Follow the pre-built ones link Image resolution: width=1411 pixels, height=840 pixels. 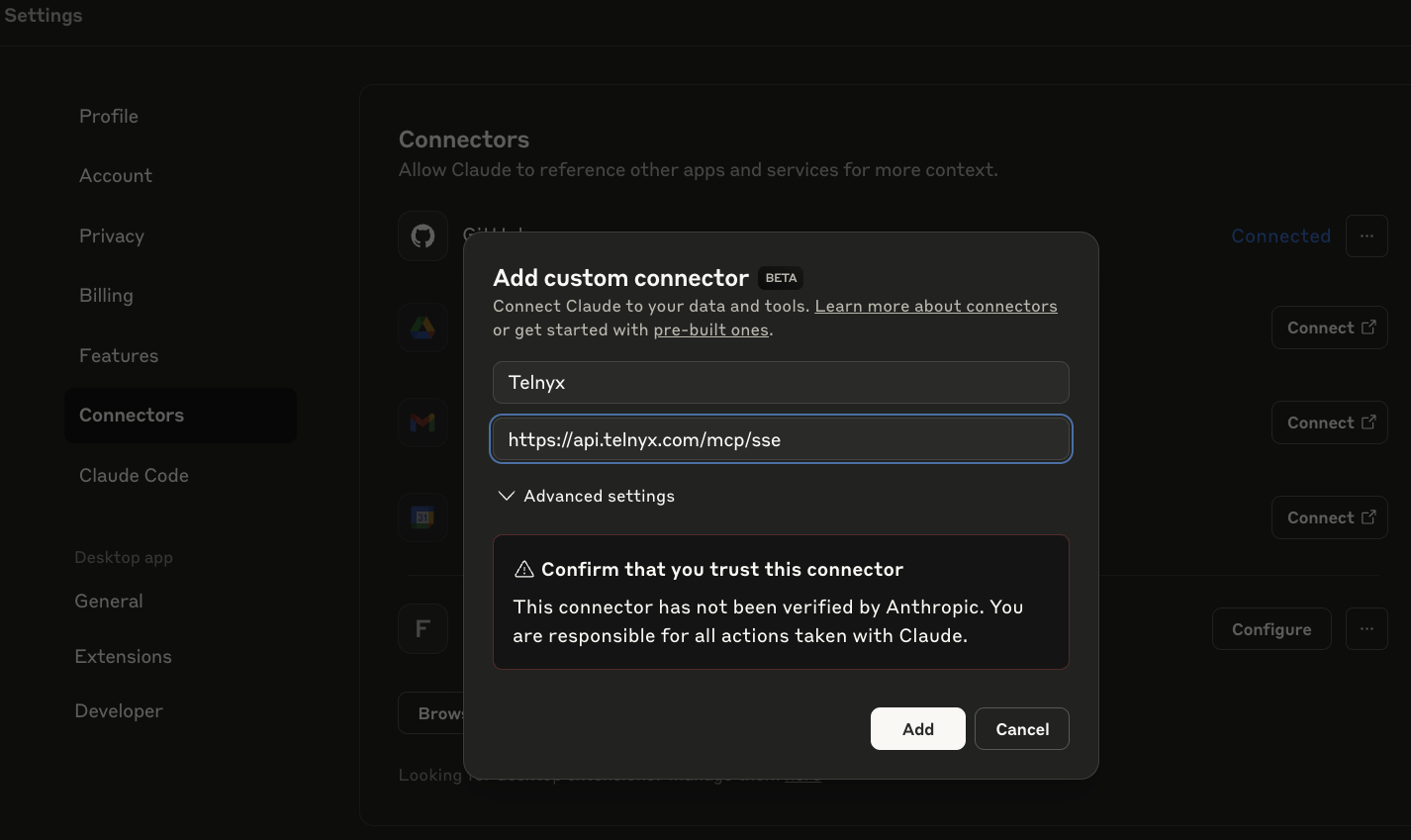(x=710, y=329)
